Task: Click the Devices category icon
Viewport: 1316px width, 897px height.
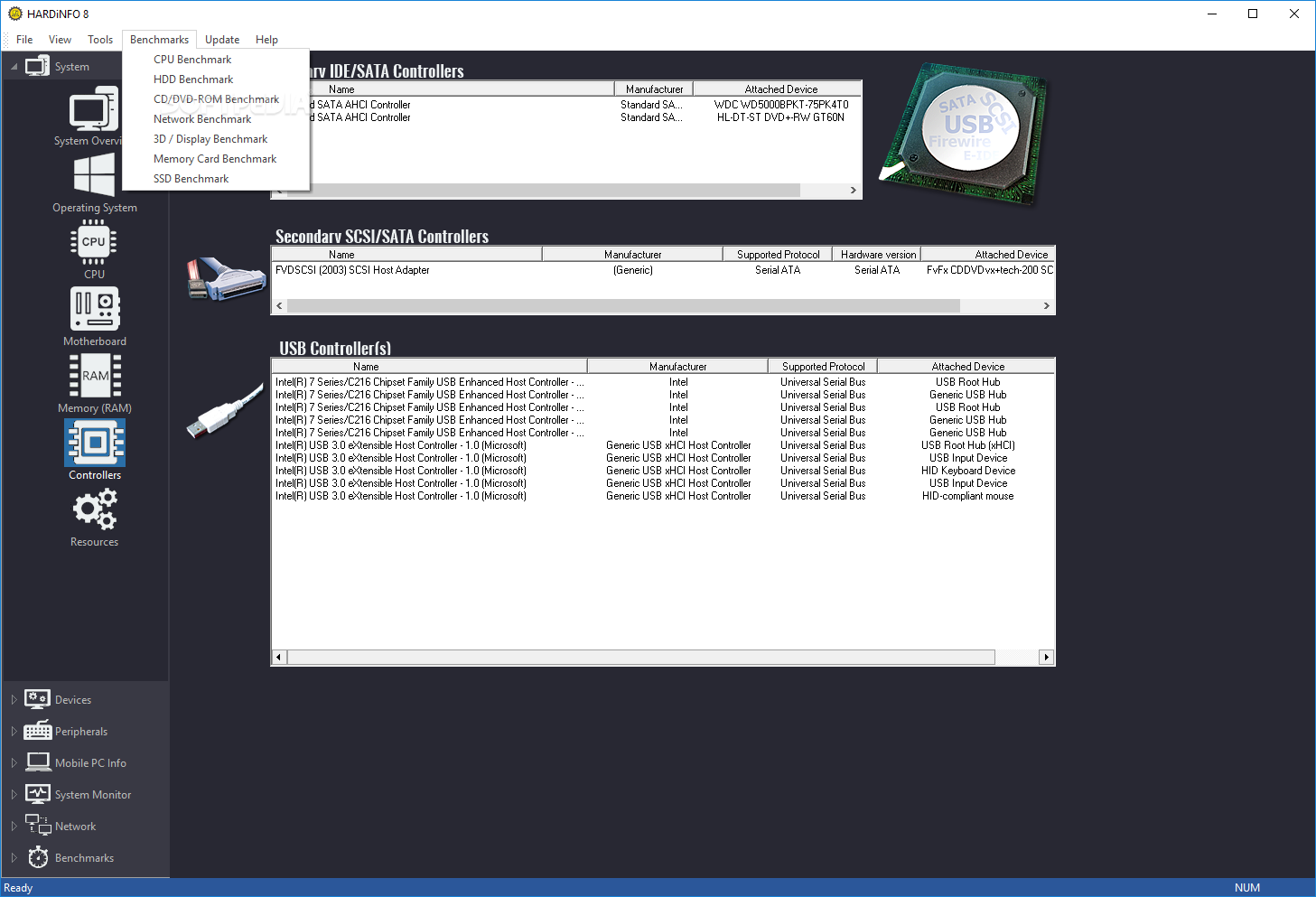Action: [38, 699]
